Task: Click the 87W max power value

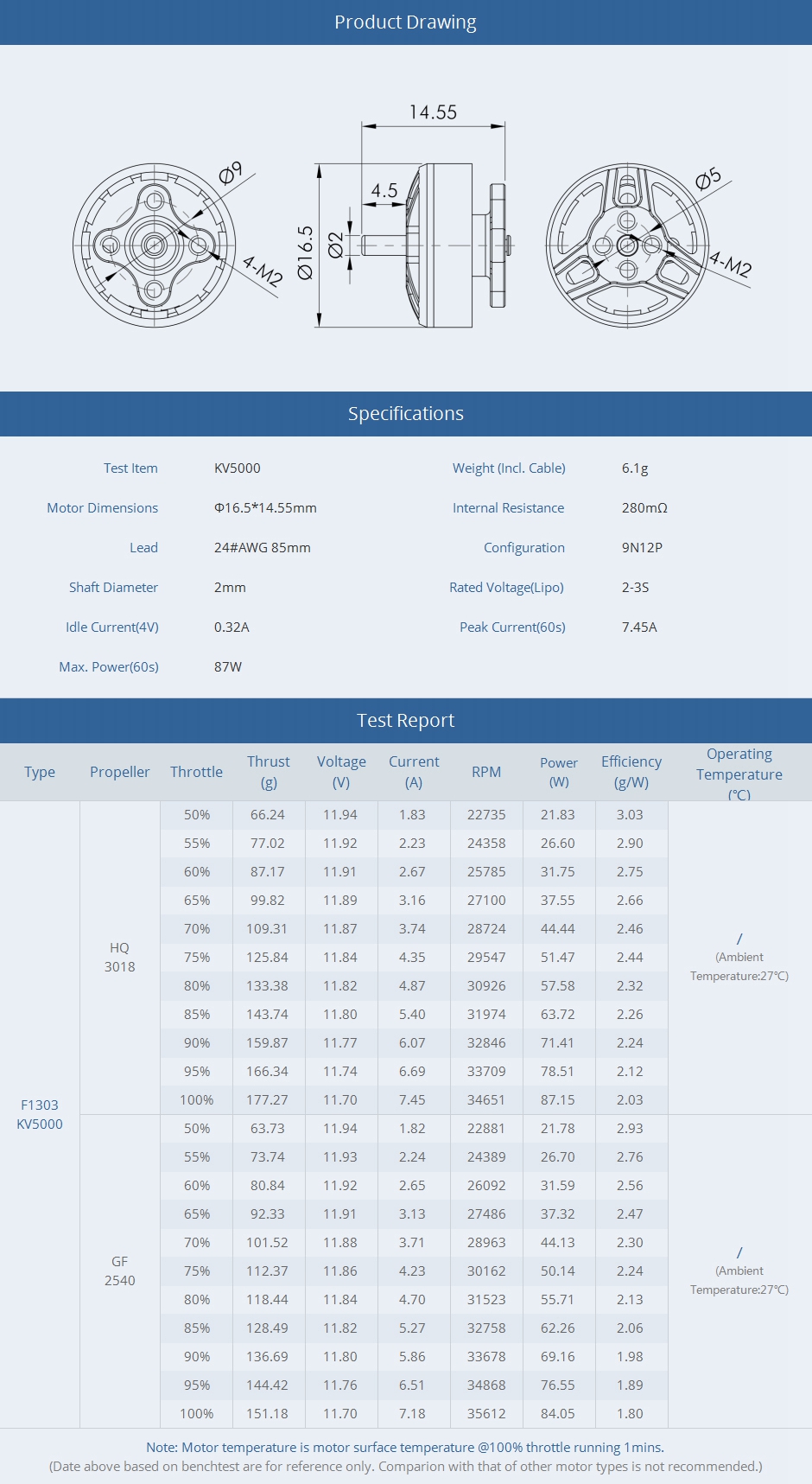Action: pyautogui.click(x=228, y=667)
